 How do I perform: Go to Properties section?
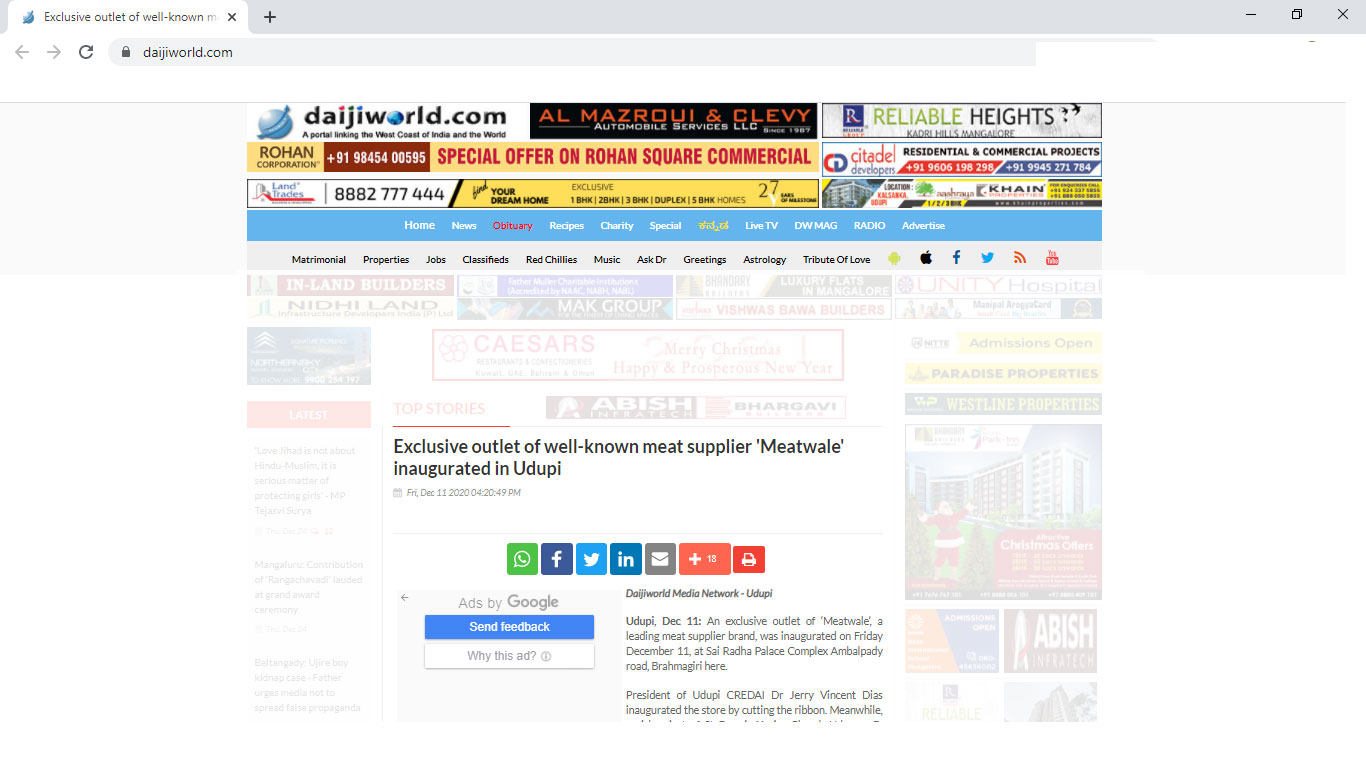386,259
